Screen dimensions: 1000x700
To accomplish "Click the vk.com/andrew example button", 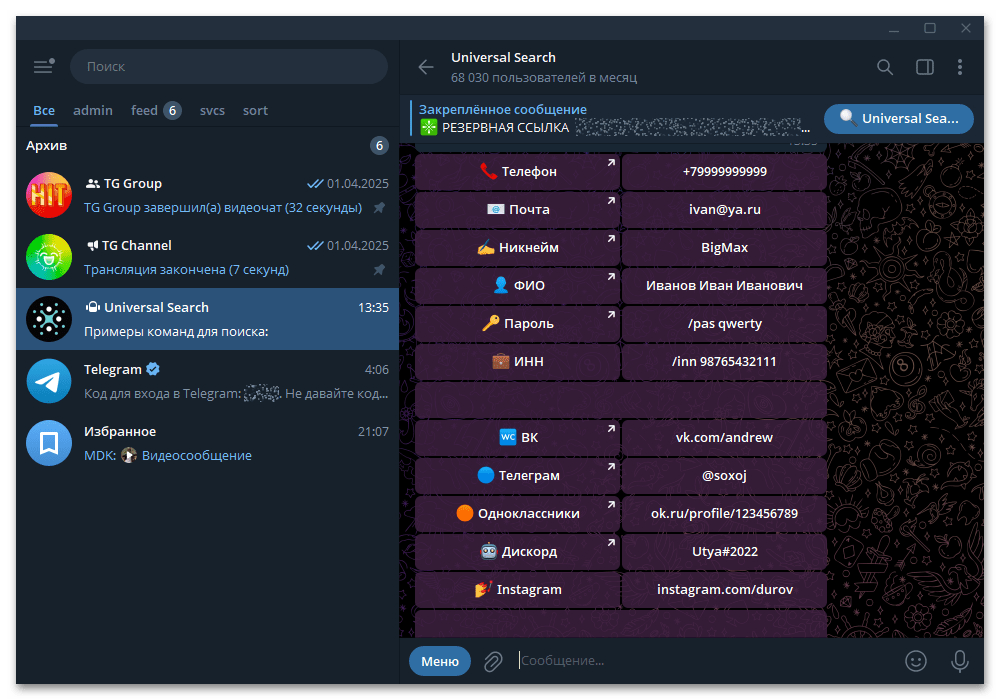I will (724, 437).
